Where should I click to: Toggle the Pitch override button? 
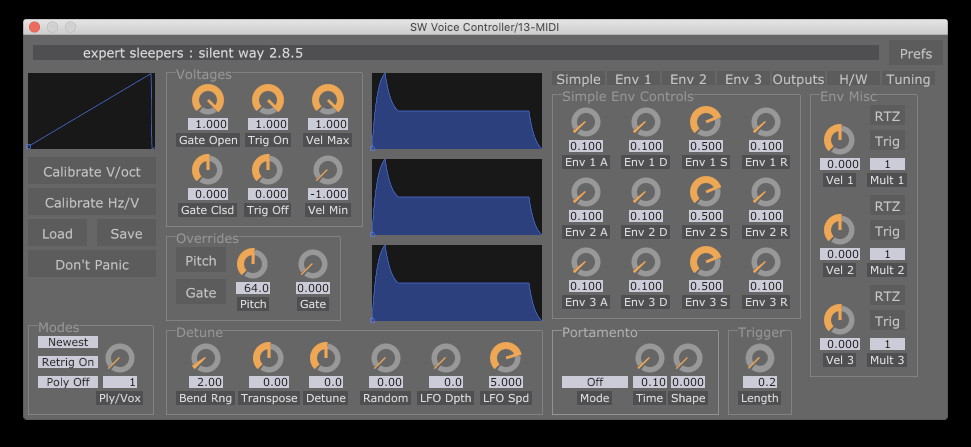tap(201, 261)
